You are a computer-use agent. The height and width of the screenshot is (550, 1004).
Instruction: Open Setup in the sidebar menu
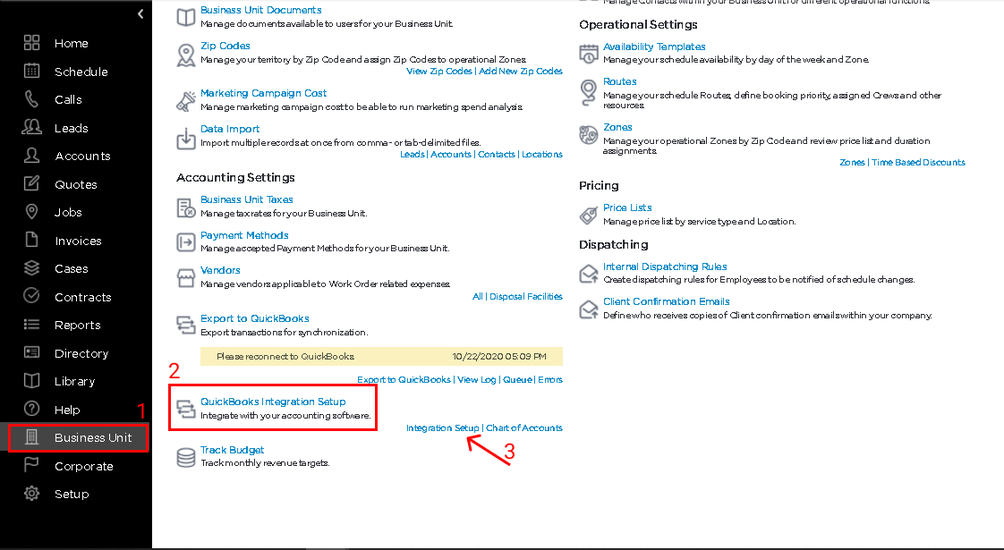[72, 494]
